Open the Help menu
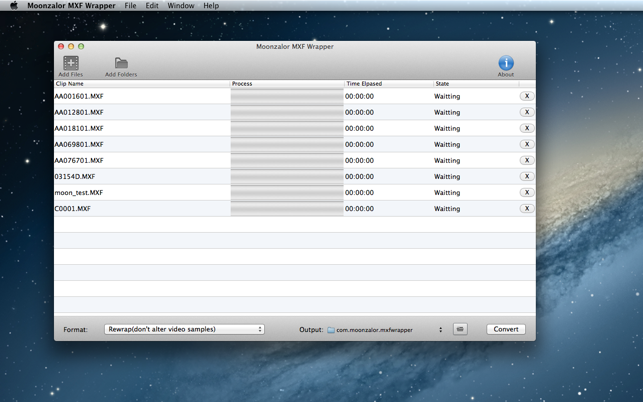The height and width of the screenshot is (402, 643). coord(211,6)
